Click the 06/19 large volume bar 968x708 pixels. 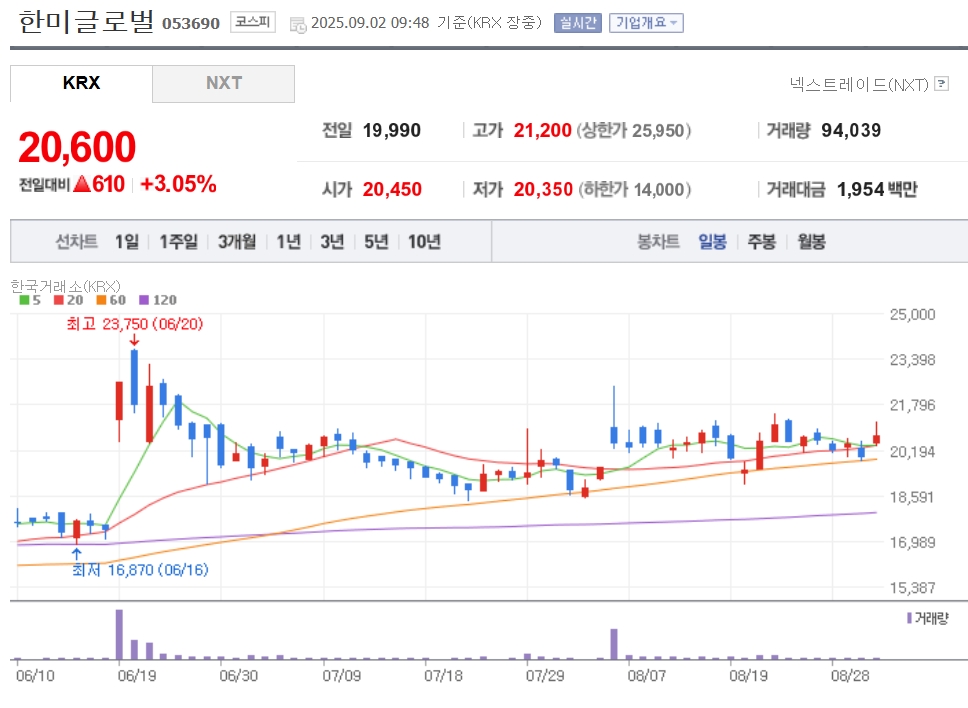[x=119, y=635]
